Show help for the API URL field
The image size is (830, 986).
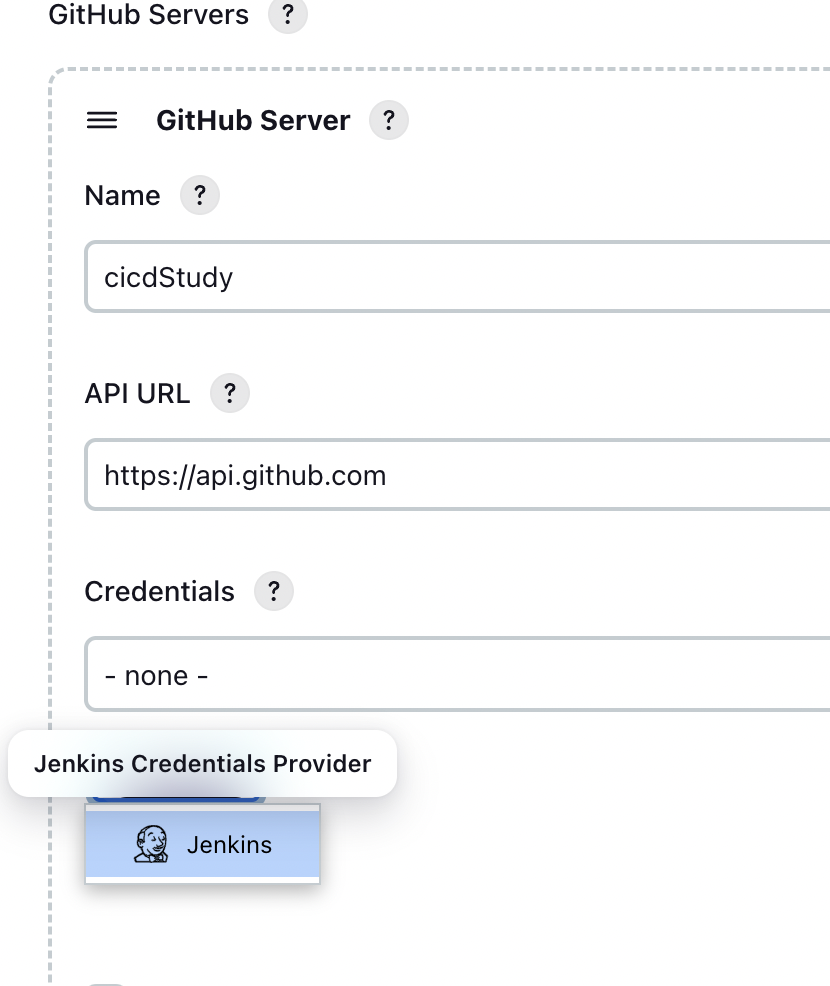(x=230, y=394)
